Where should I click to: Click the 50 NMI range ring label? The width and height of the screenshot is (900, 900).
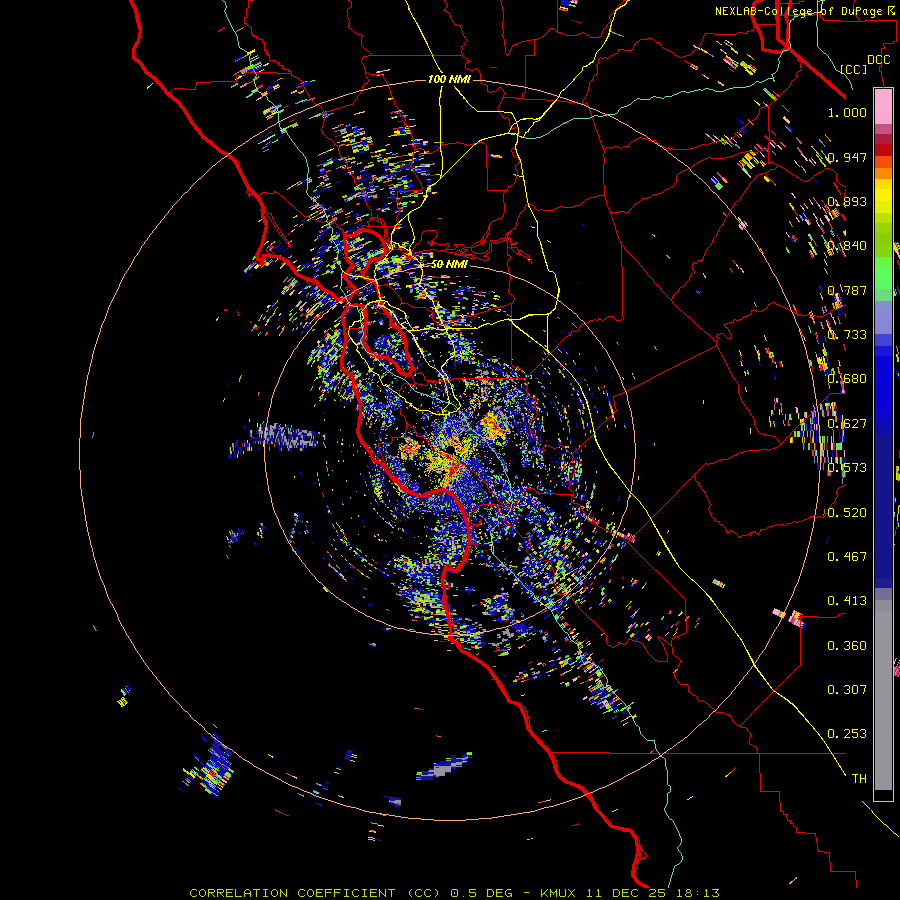(449, 264)
